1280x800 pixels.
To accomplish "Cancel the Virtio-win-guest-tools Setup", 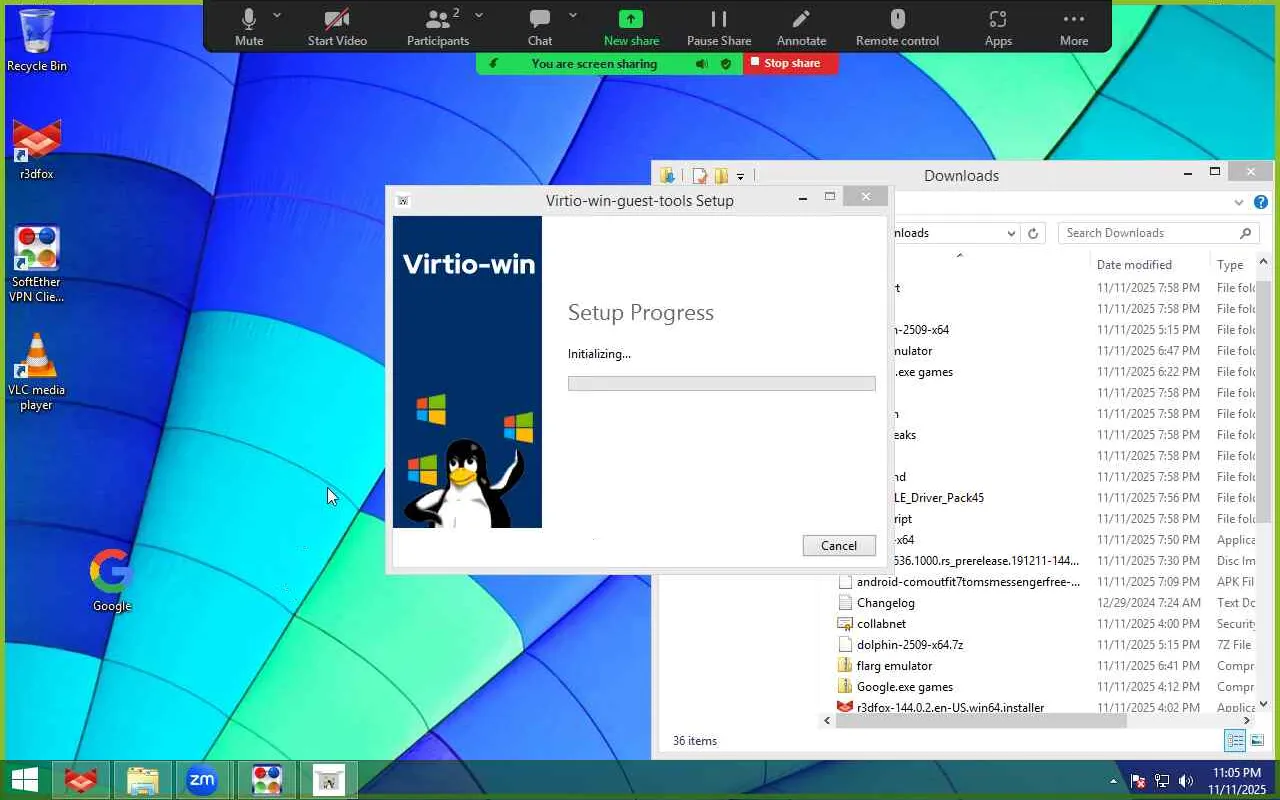I will tap(839, 545).
